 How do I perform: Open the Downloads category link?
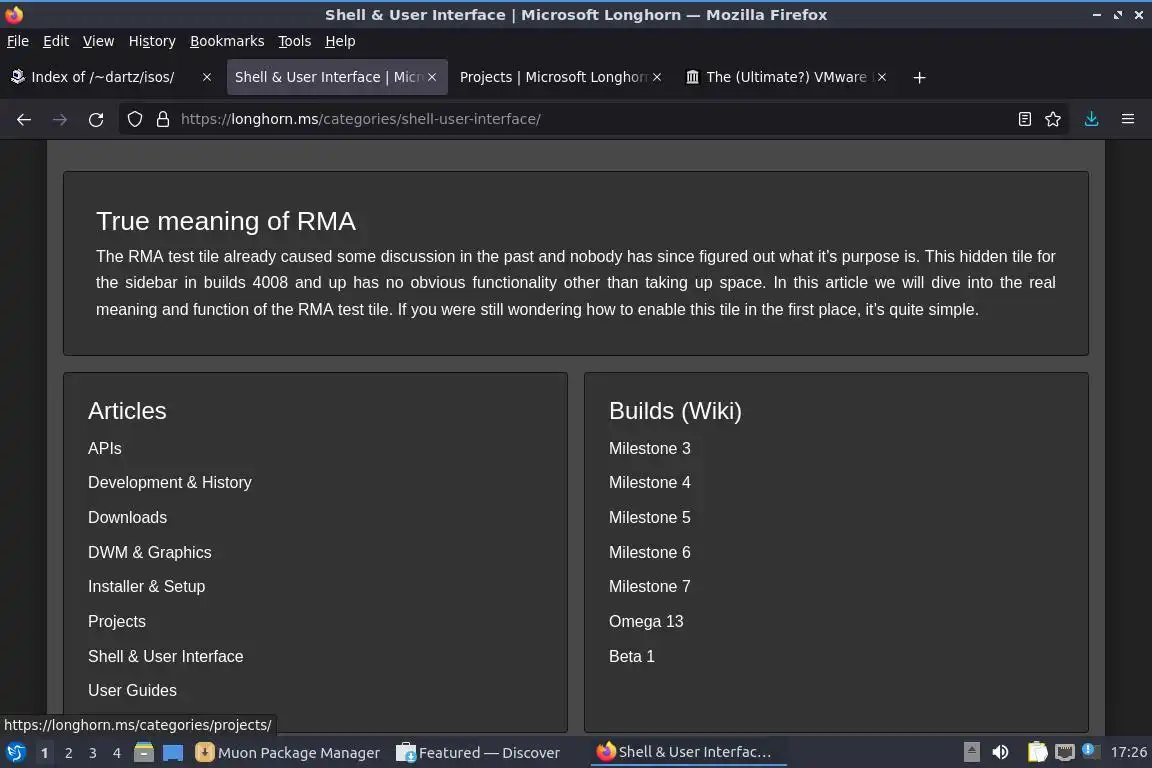tap(127, 517)
